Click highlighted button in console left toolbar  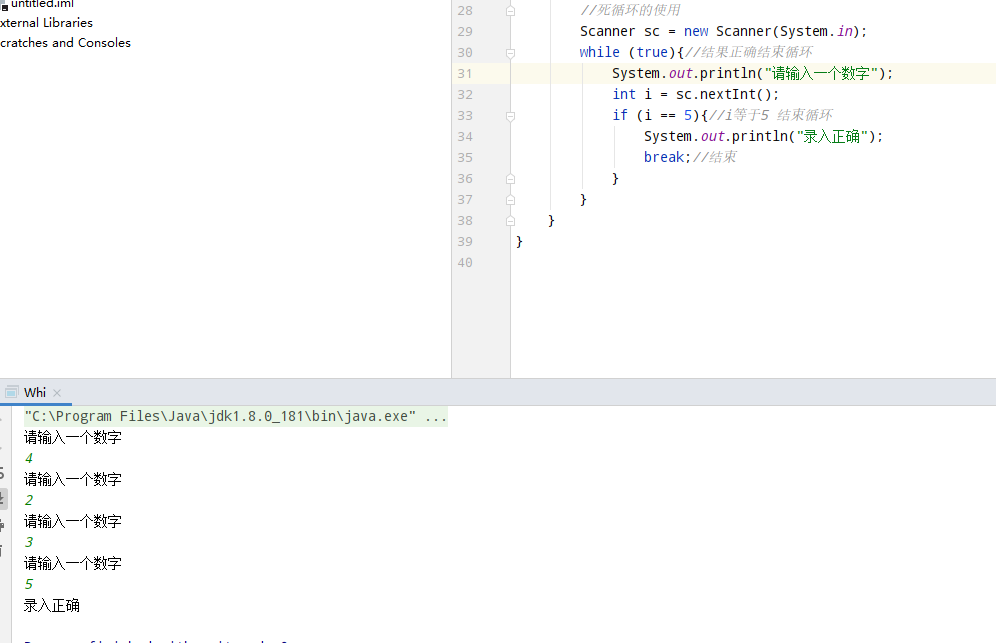click(4, 497)
